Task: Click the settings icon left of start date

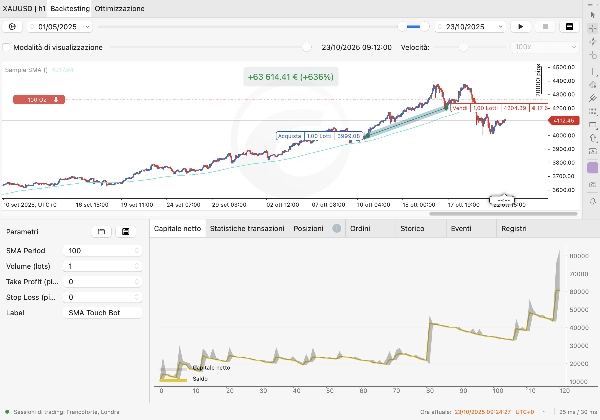Action: click(x=12, y=26)
